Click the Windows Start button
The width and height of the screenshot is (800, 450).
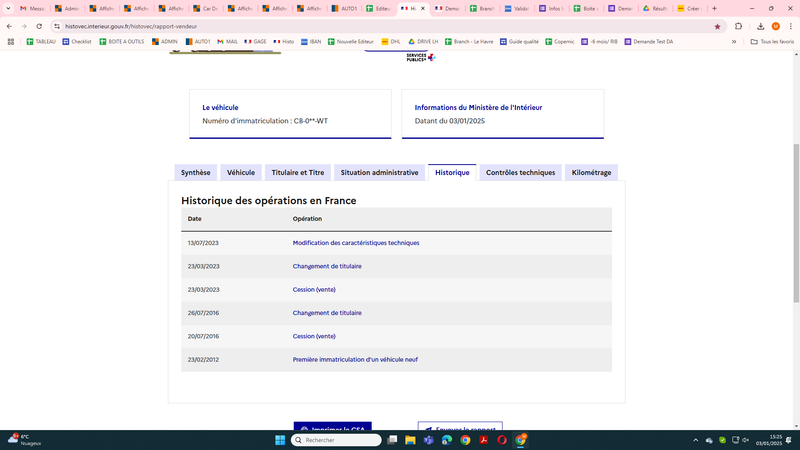(x=280, y=440)
